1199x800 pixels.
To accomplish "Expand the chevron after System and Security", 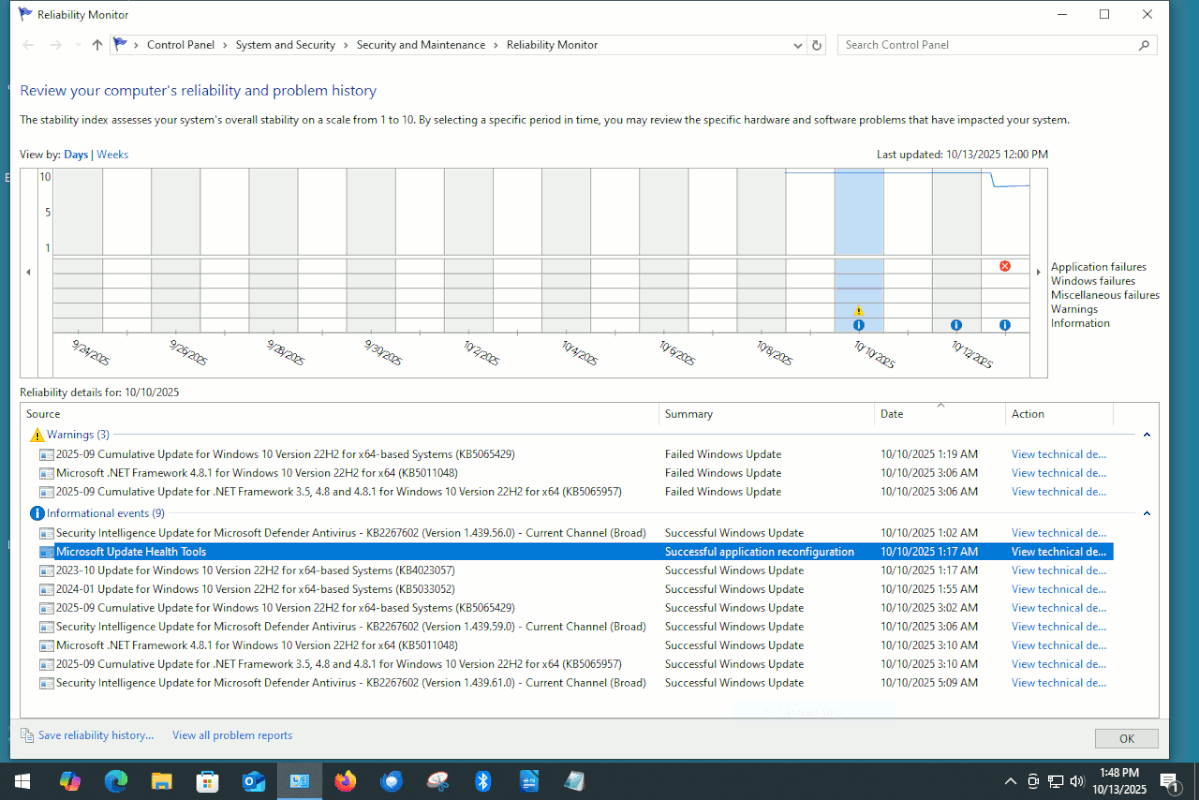I will tap(346, 45).
